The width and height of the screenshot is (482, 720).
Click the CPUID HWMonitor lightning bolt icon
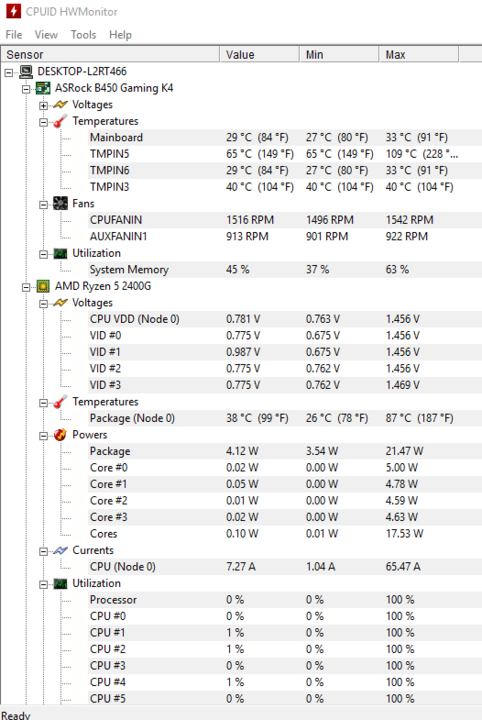pyautogui.click(x=13, y=11)
